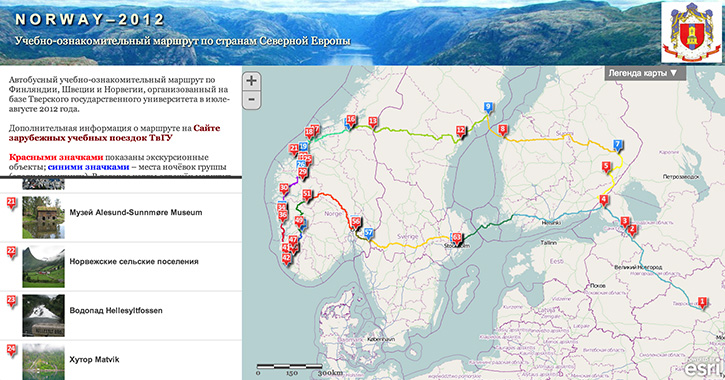Click the Tallinn label on the map

point(548,242)
